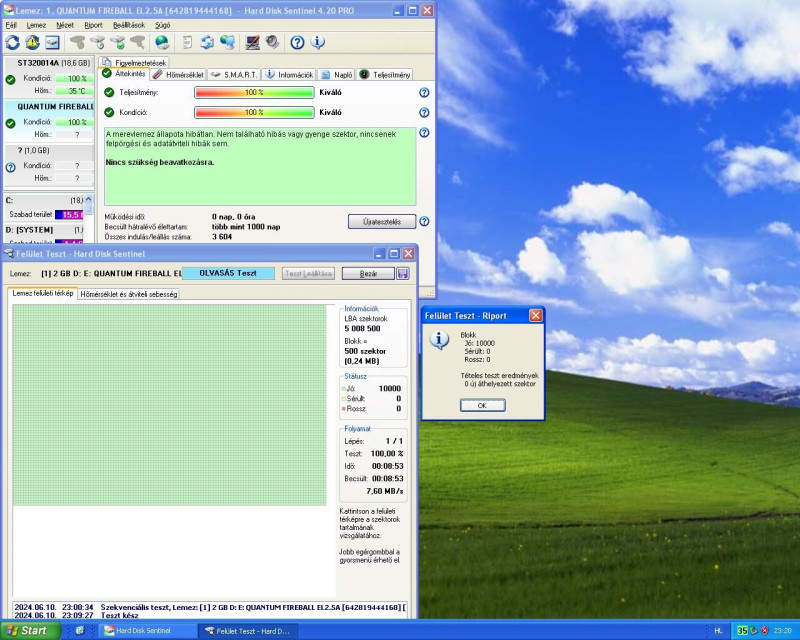This screenshot has height=640, width=800.
Task: Click the Teljesítmény 100 % progress bar
Action: coord(254,92)
